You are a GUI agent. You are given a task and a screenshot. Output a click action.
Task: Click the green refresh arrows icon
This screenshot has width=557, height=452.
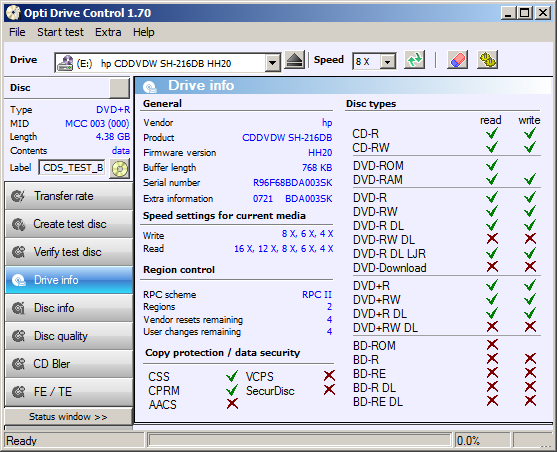[415, 60]
